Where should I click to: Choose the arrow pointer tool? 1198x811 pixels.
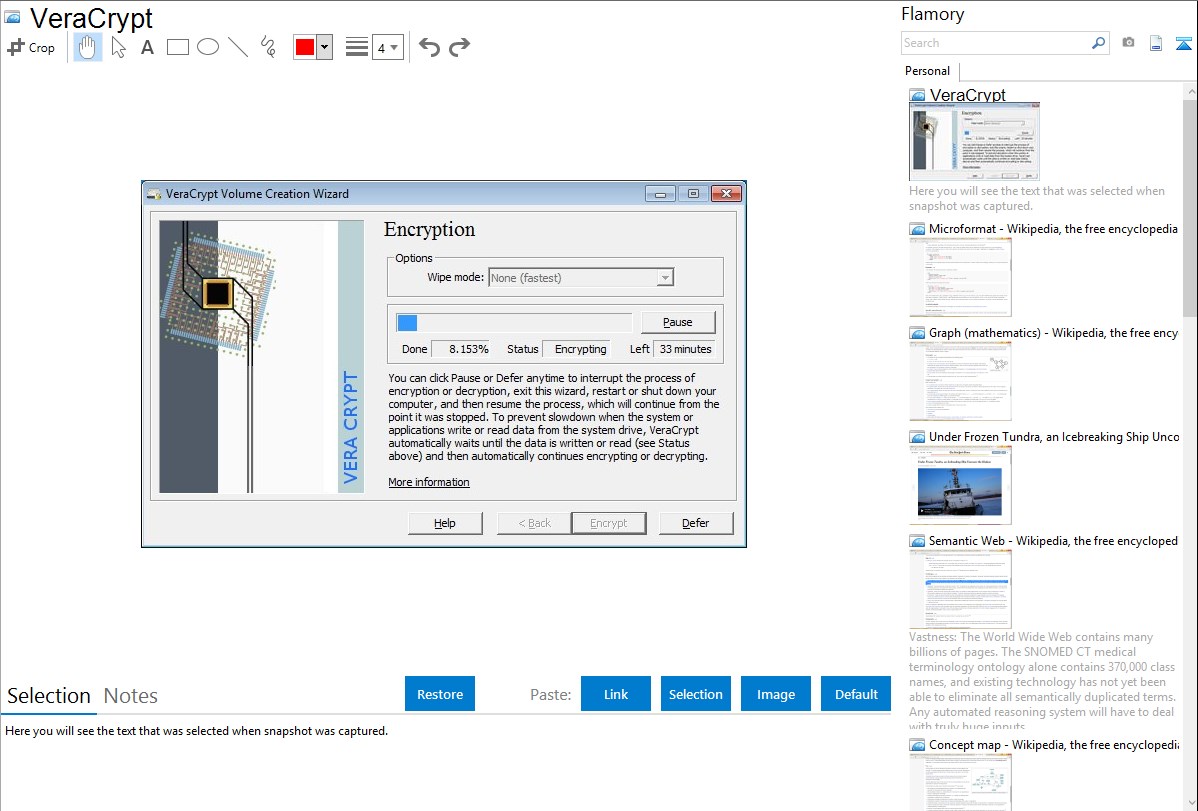coord(118,47)
